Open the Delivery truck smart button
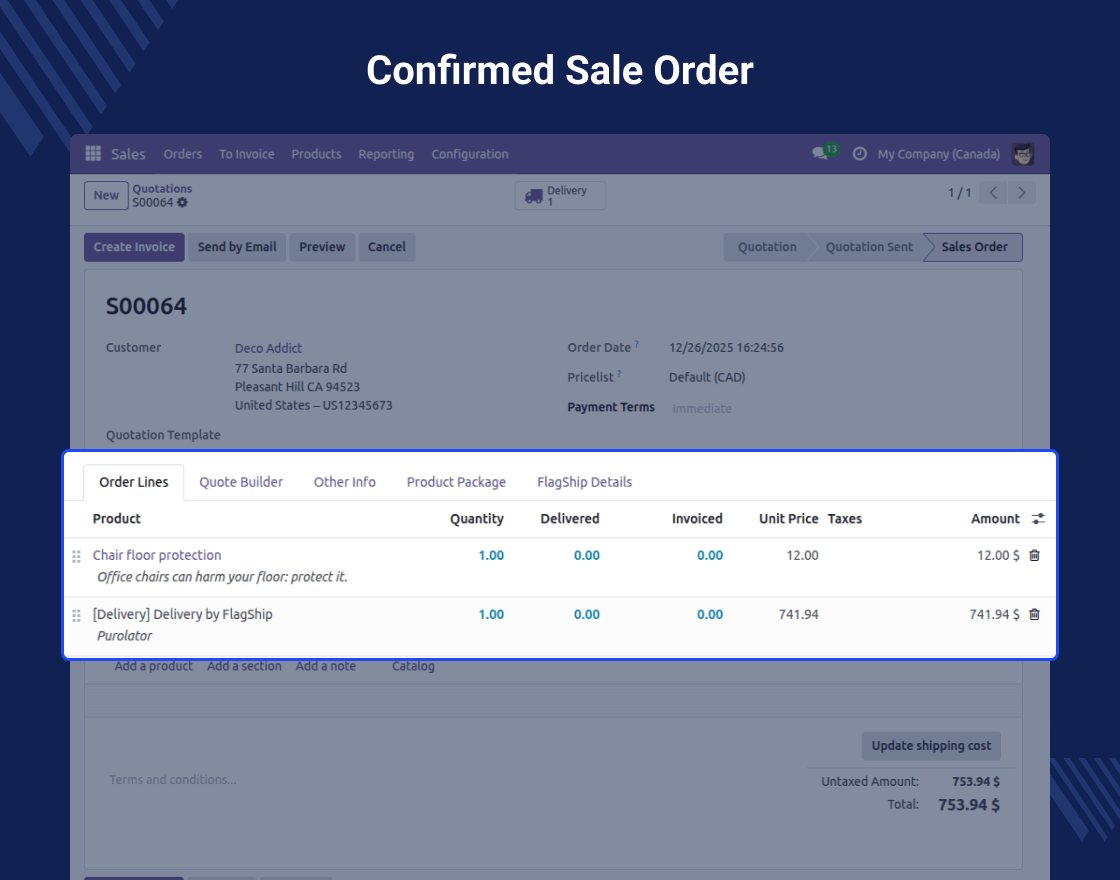Viewport: 1120px width, 880px height. [x=560, y=195]
